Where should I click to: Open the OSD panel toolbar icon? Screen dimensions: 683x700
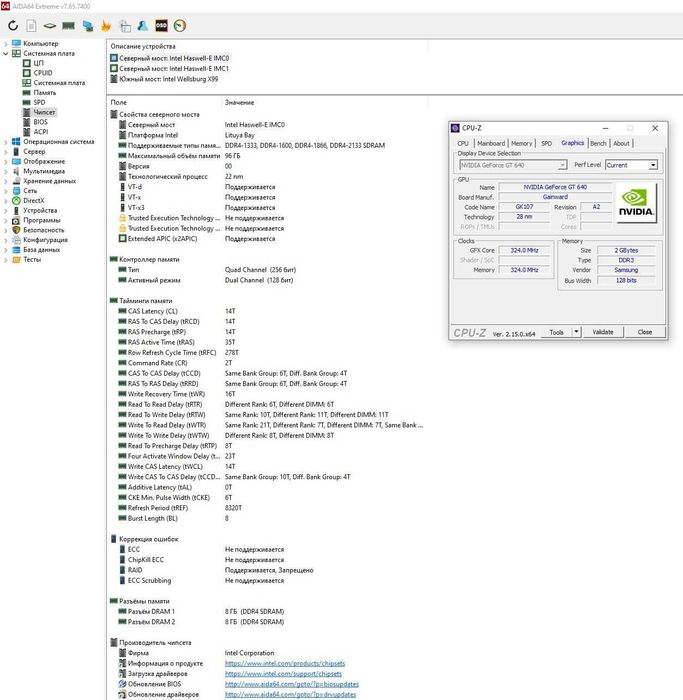(x=161, y=25)
